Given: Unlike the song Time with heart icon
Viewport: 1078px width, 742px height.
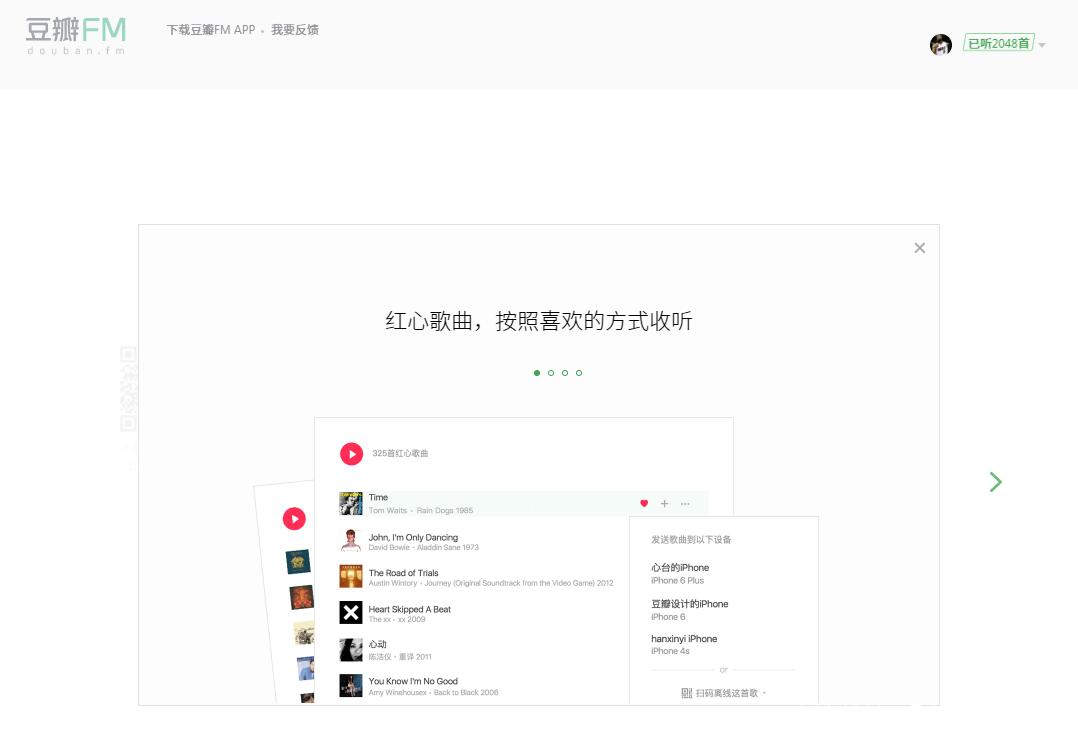Looking at the screenshot, I should tap(644, 503).
